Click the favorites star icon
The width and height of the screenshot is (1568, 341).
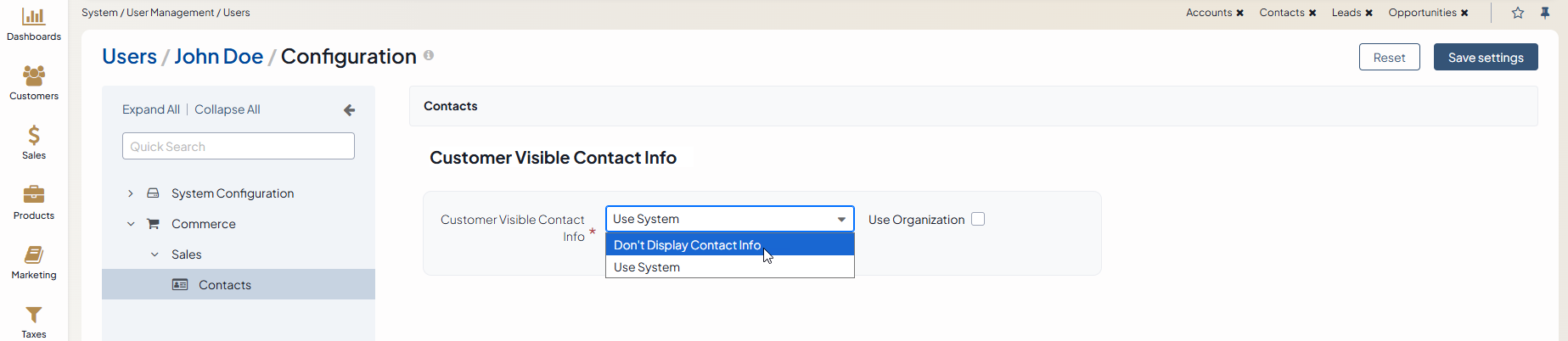point(1518,13)
